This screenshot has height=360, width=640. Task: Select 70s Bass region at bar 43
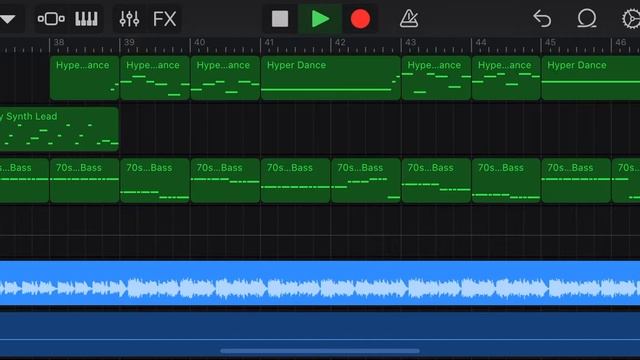pos(436,181)
